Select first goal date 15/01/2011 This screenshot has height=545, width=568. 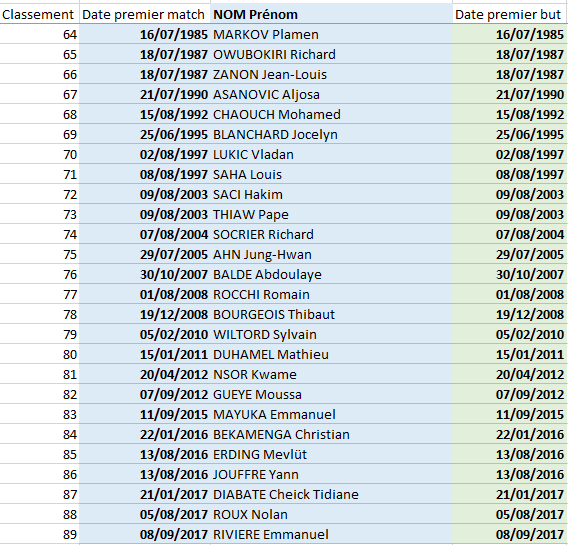coord(510,354)
